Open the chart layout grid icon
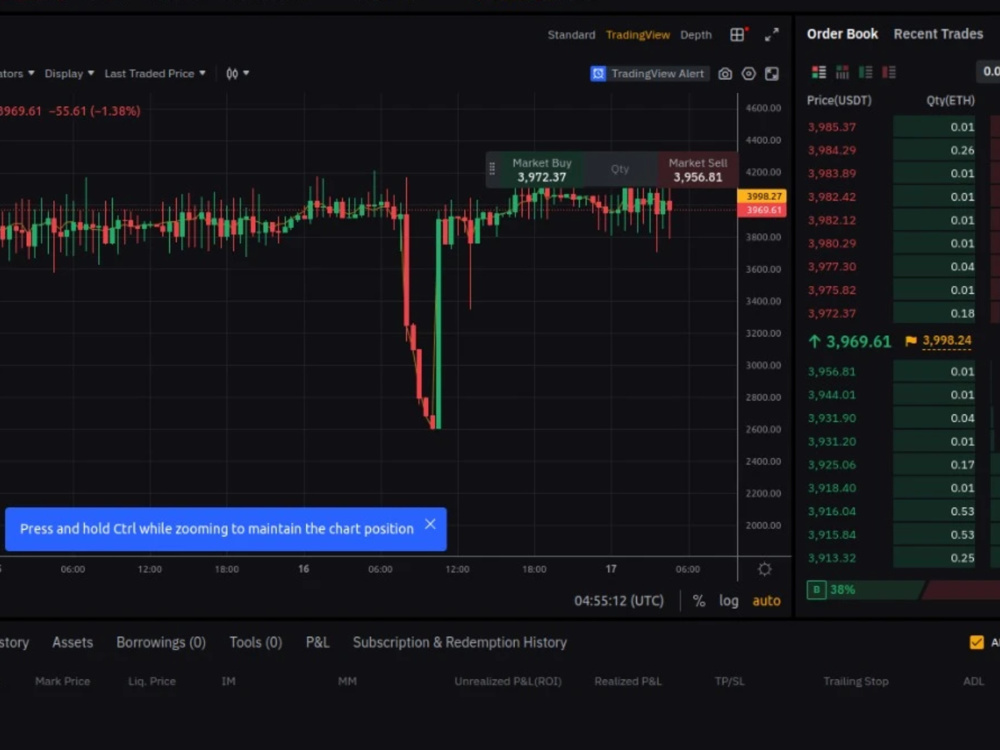 (x=737, y=34)
